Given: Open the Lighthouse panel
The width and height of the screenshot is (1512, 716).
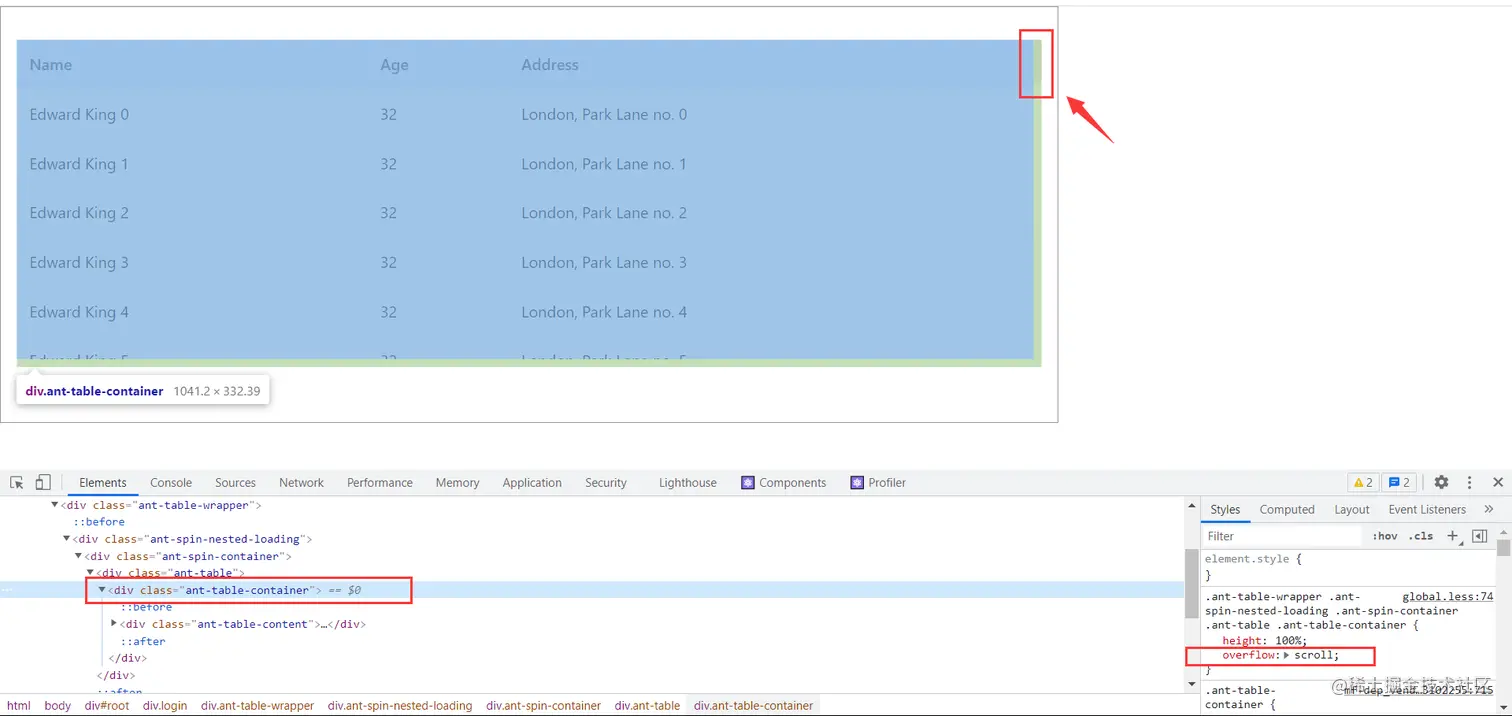Looking at the screenshot, I should (x=687, y=482).
